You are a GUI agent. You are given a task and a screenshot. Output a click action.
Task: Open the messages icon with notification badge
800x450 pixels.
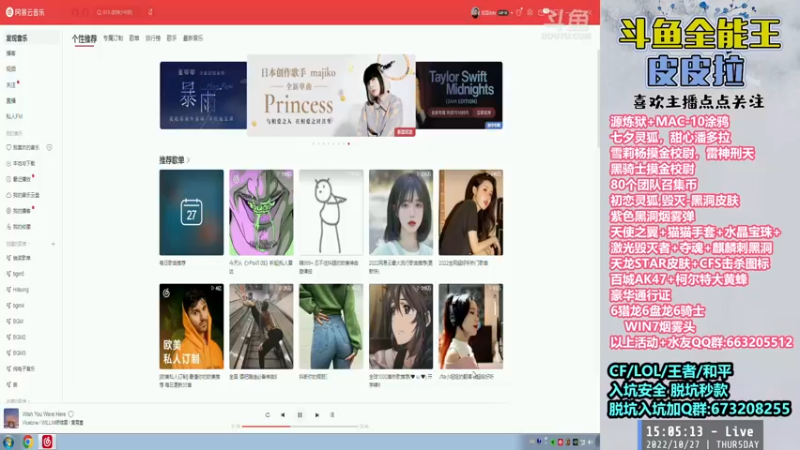click(542, 12)
